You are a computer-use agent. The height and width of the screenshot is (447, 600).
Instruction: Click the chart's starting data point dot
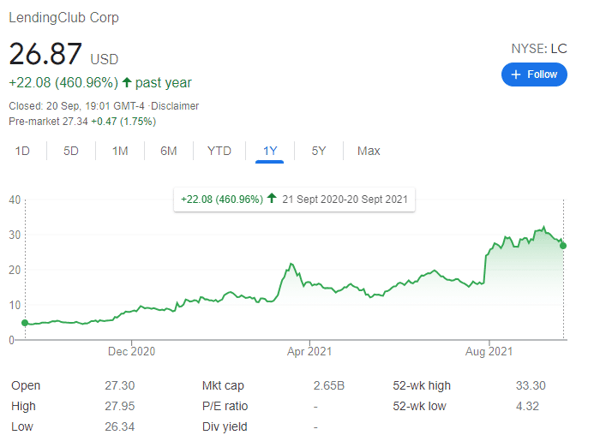tap(25, 323)
